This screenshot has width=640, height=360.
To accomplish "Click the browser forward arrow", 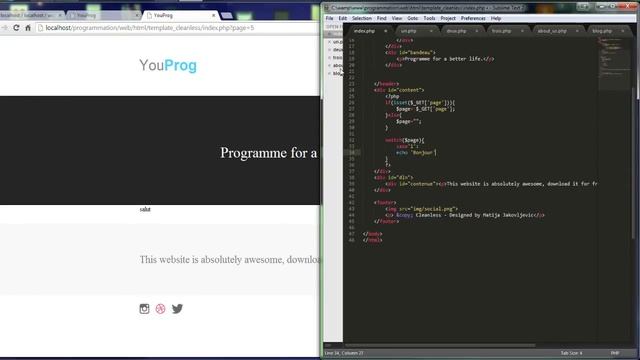I will (5, 28).
